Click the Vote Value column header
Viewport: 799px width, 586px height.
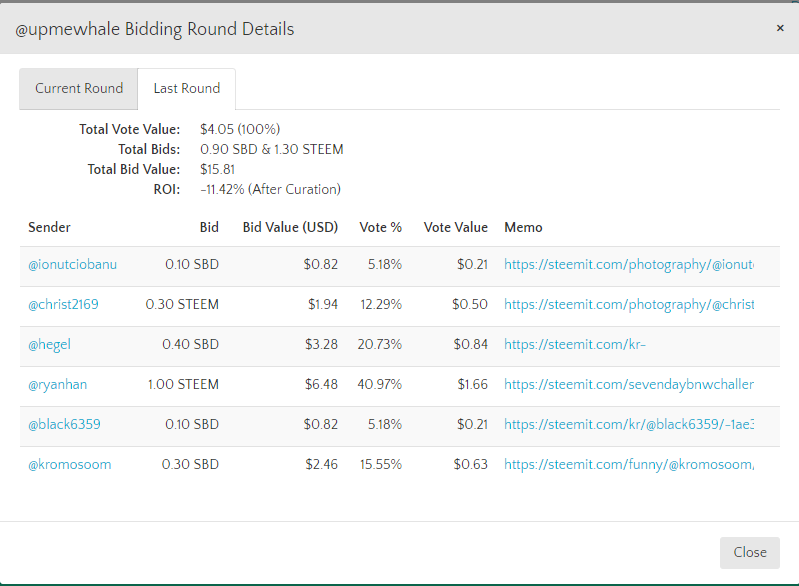click(456, 227)
